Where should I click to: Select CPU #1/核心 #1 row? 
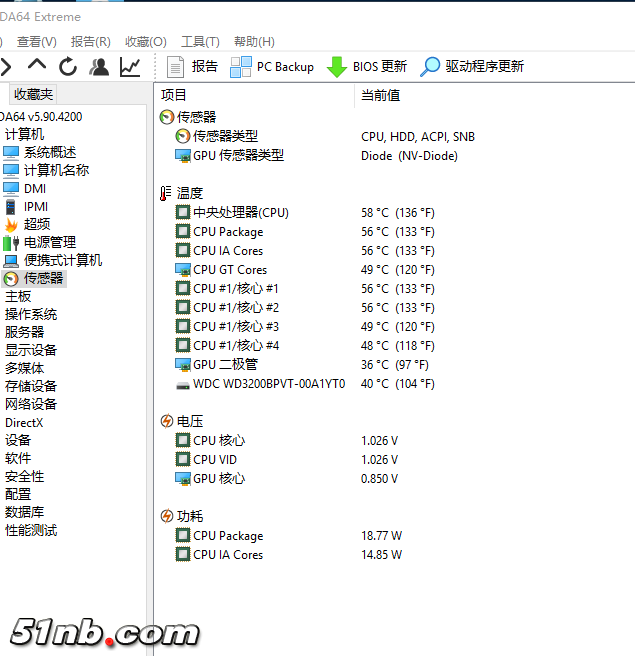coord(305,289)
